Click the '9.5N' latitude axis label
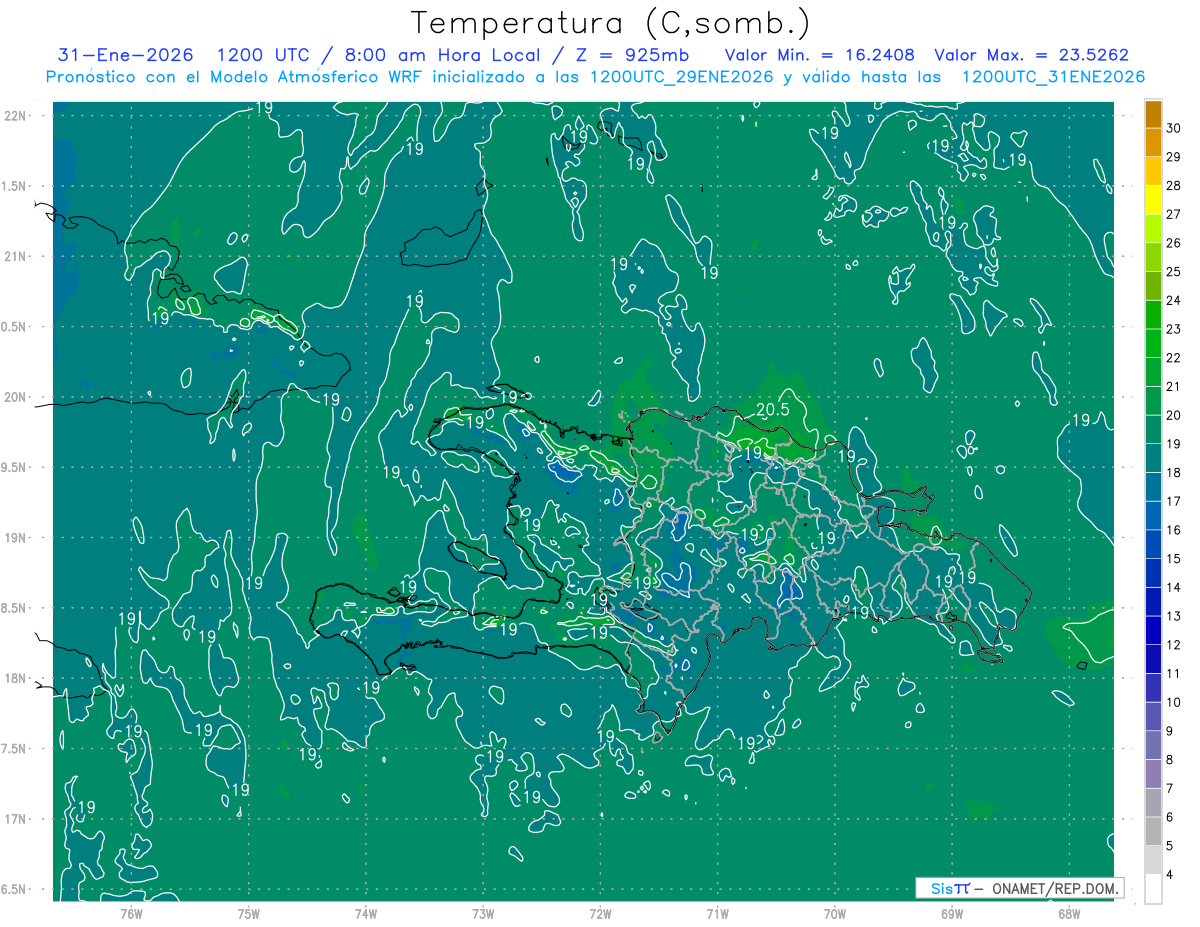1200x927 pixels. point(15,467)
